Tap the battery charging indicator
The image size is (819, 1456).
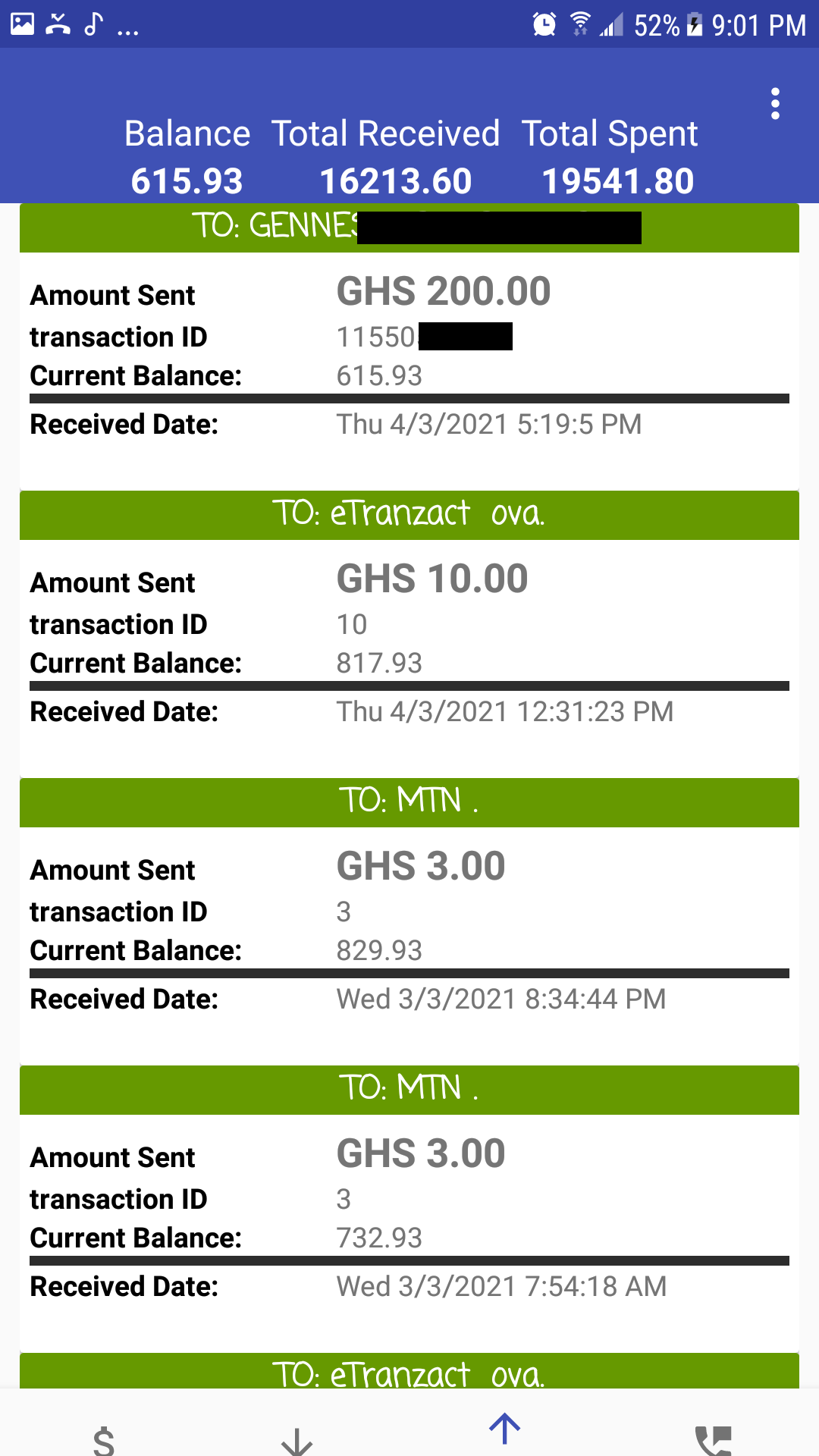[694, 25]
